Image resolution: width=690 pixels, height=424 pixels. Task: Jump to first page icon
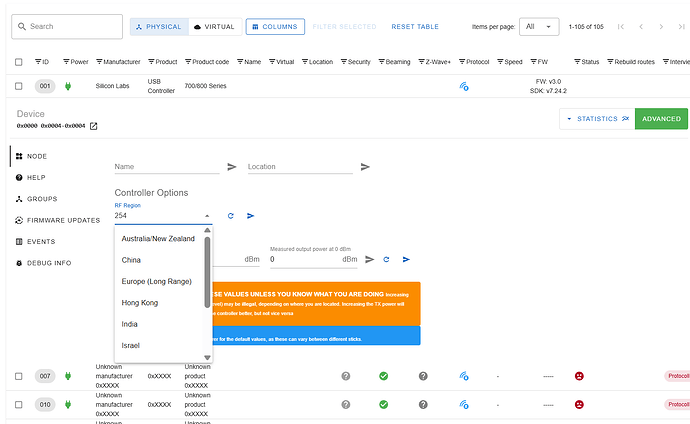point(621,27)
